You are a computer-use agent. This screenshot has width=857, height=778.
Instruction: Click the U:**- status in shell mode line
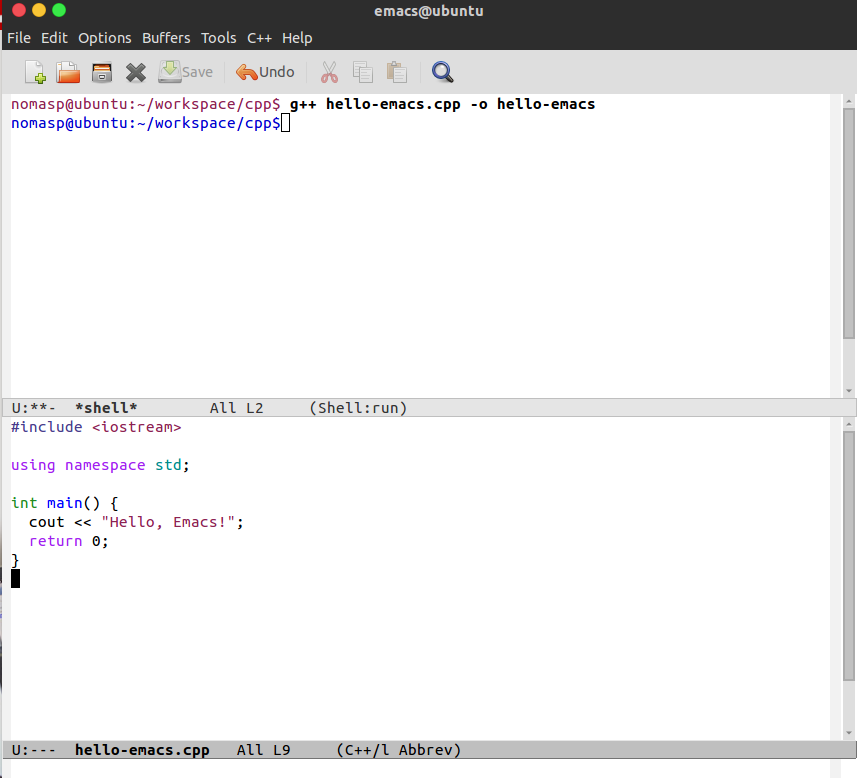33,408
